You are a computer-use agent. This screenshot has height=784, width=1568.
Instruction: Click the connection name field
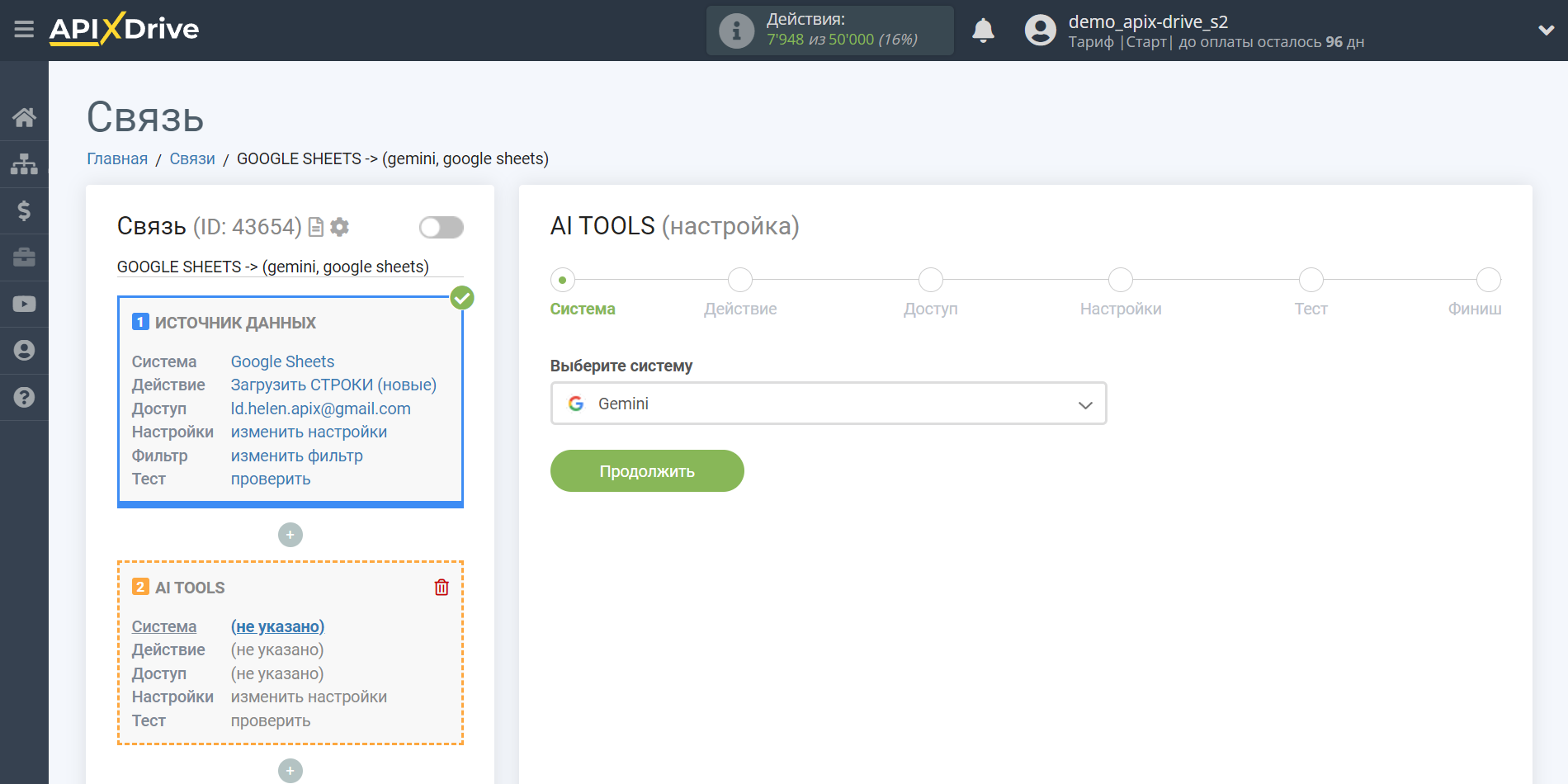(290, 267)
